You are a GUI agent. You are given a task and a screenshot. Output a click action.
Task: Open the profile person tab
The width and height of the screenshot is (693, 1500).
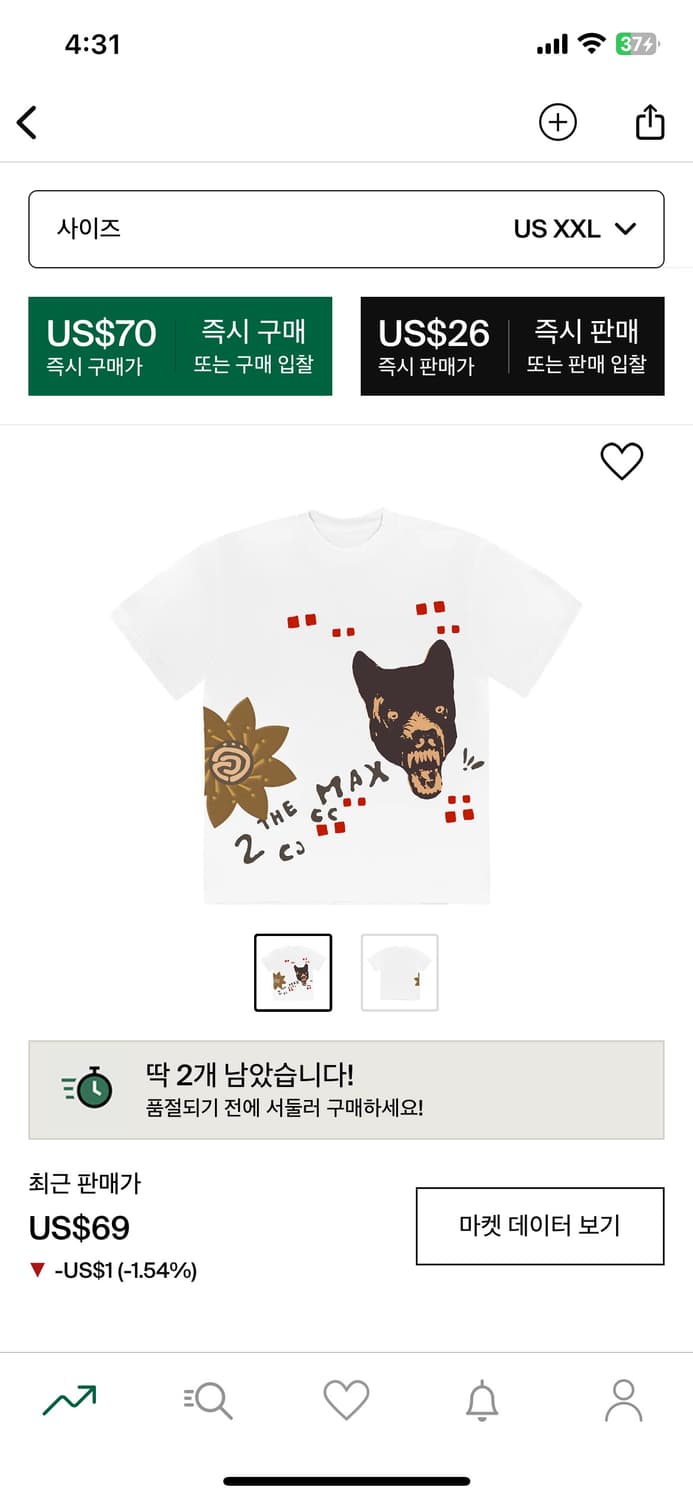(623, 1400)
